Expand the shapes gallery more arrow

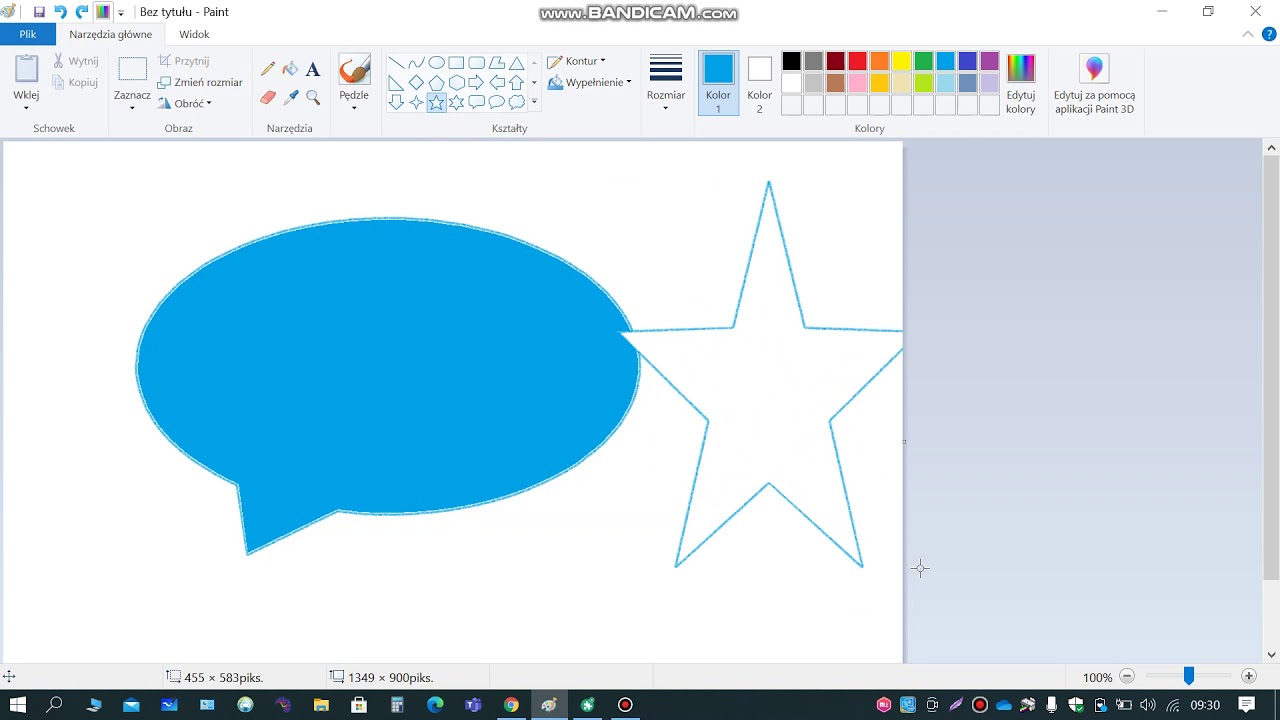point(534,102)
